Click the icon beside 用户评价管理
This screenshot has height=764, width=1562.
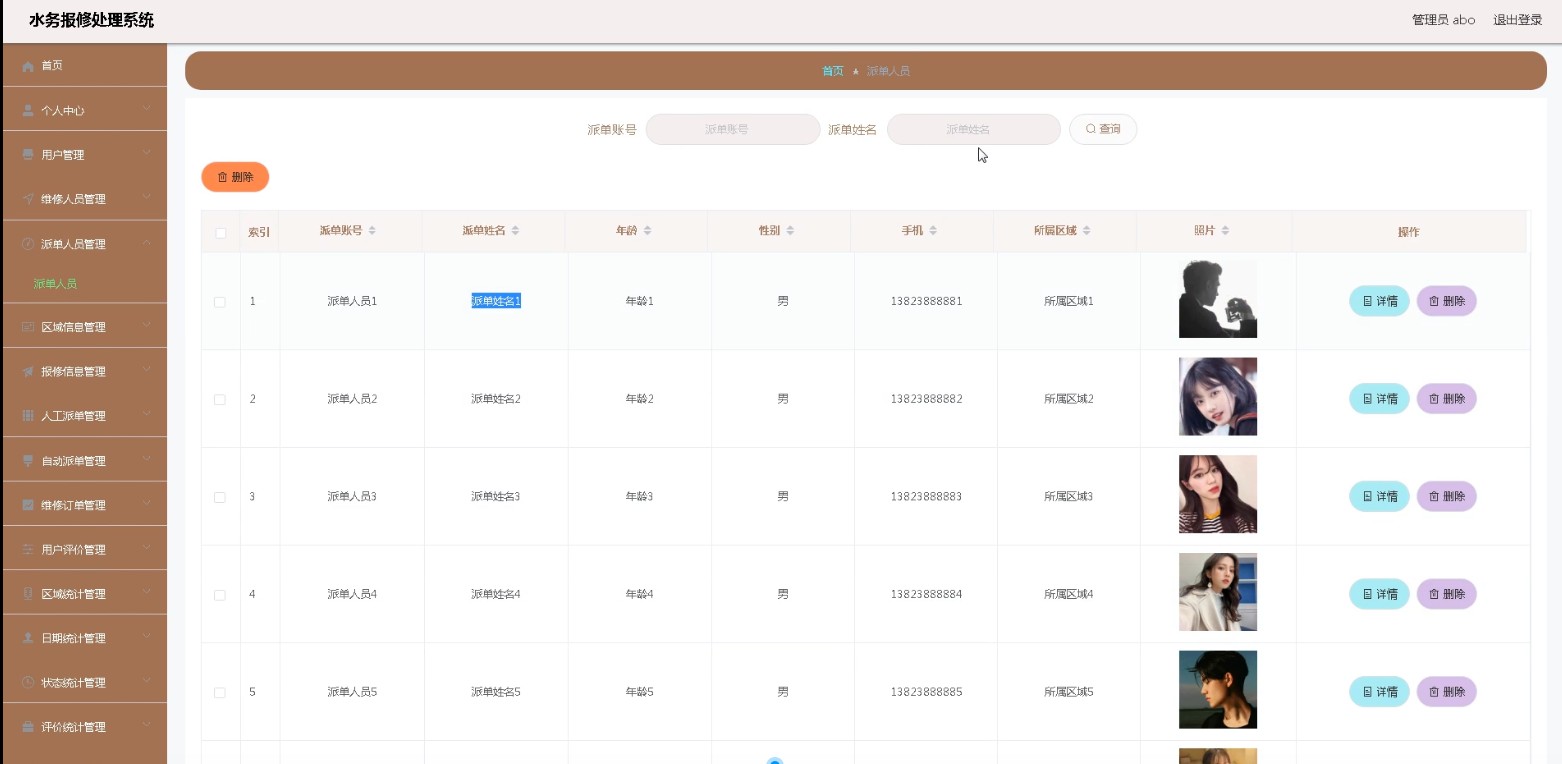pyautogui.click(x=28, y=549)
